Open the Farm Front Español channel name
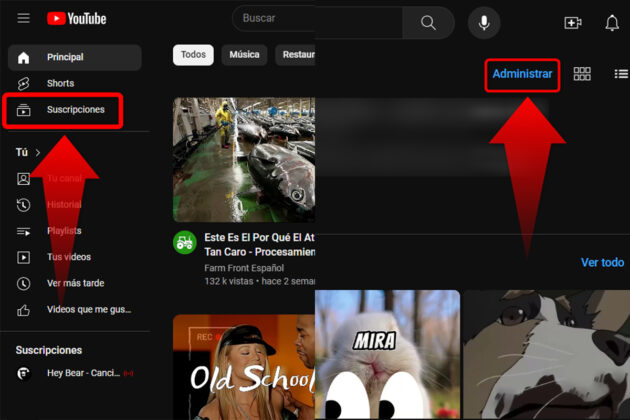Viewport: 630px width, 420px height. coord(244,268)
